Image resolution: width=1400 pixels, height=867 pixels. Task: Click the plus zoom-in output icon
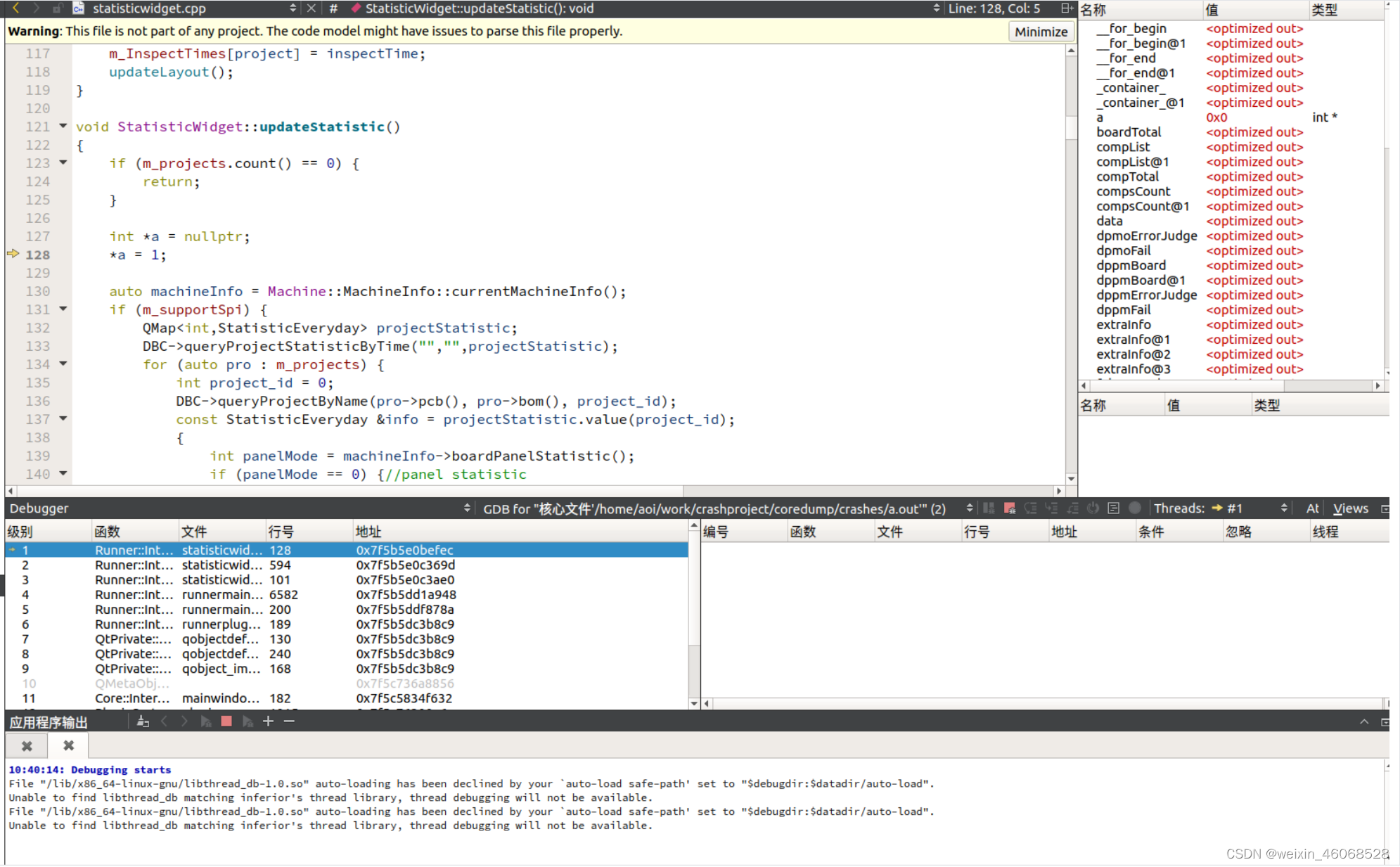pos(268,721)
